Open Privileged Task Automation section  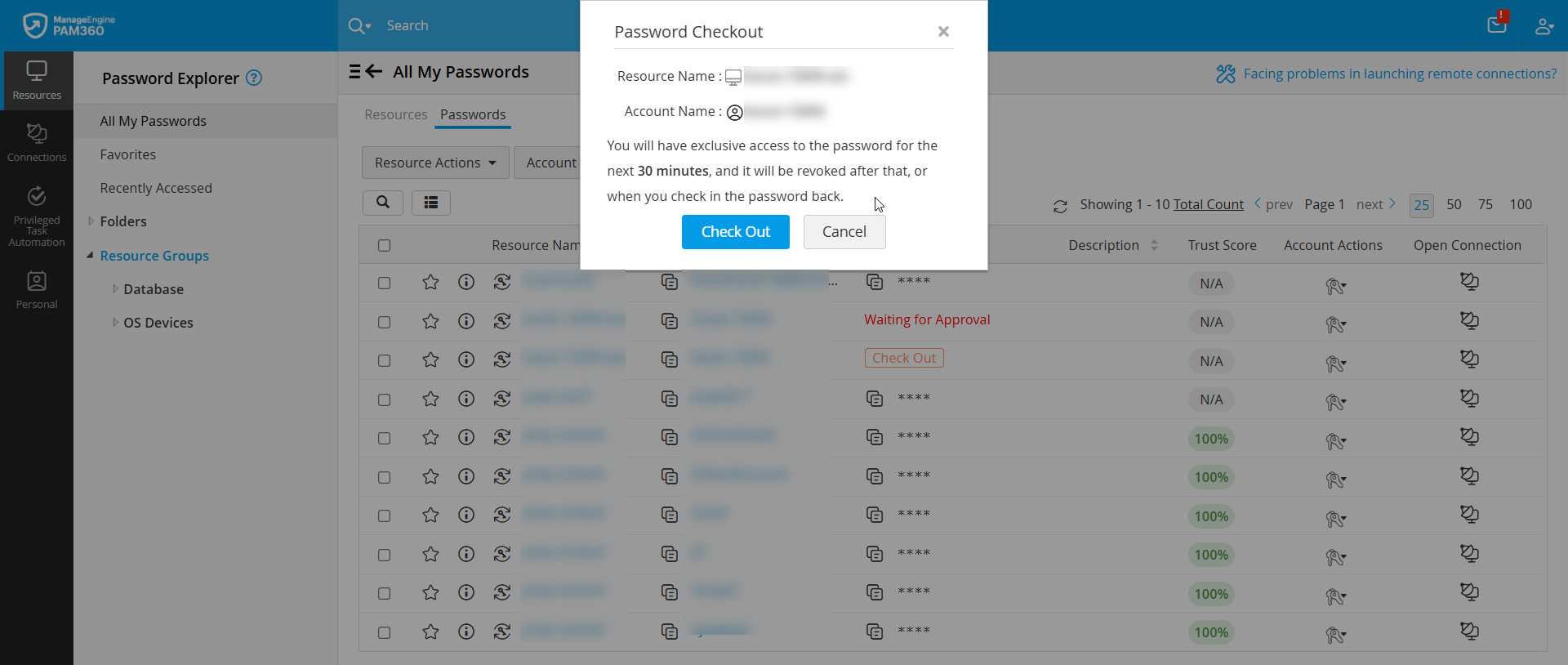point(37,216)
